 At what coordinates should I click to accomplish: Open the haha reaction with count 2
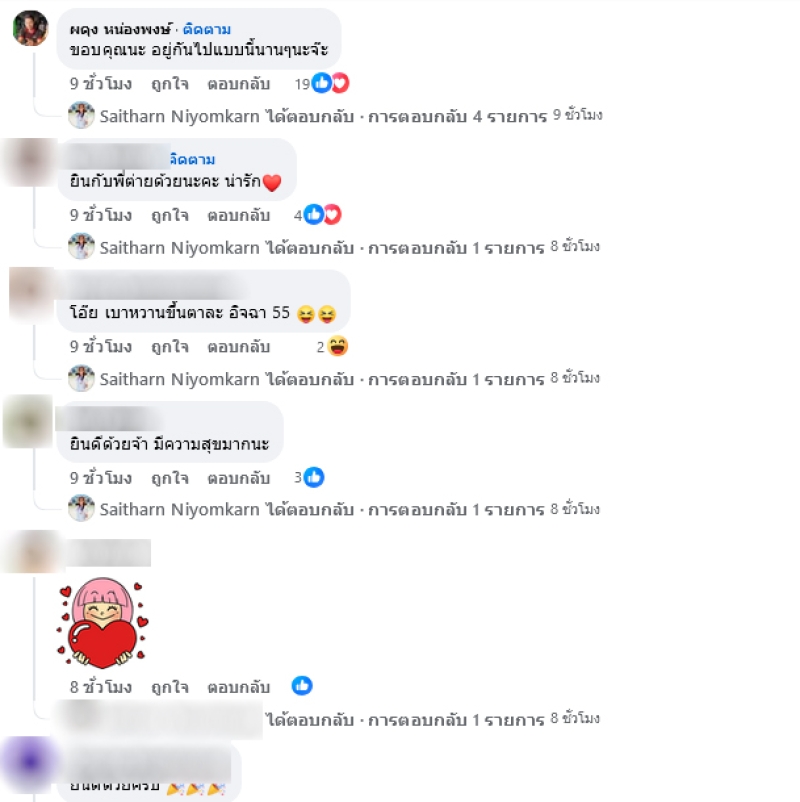click(332, 347)
